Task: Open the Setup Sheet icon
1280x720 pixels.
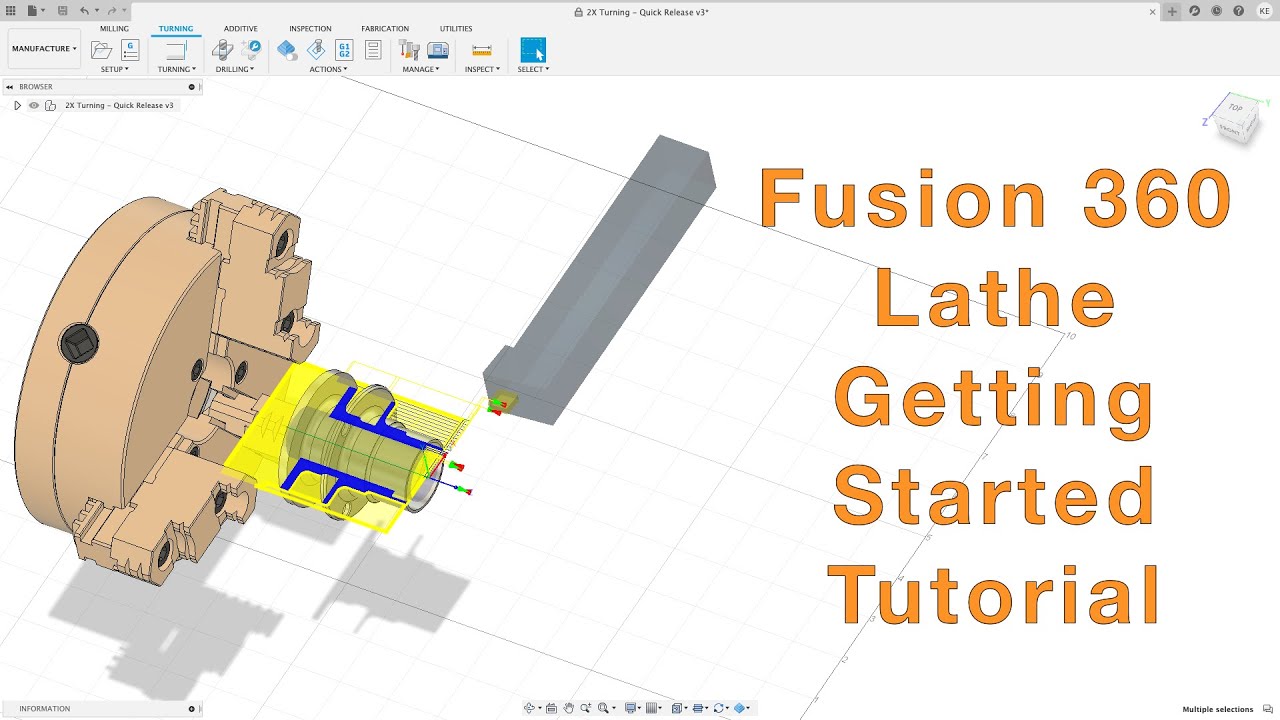Action: coord(373,50)
